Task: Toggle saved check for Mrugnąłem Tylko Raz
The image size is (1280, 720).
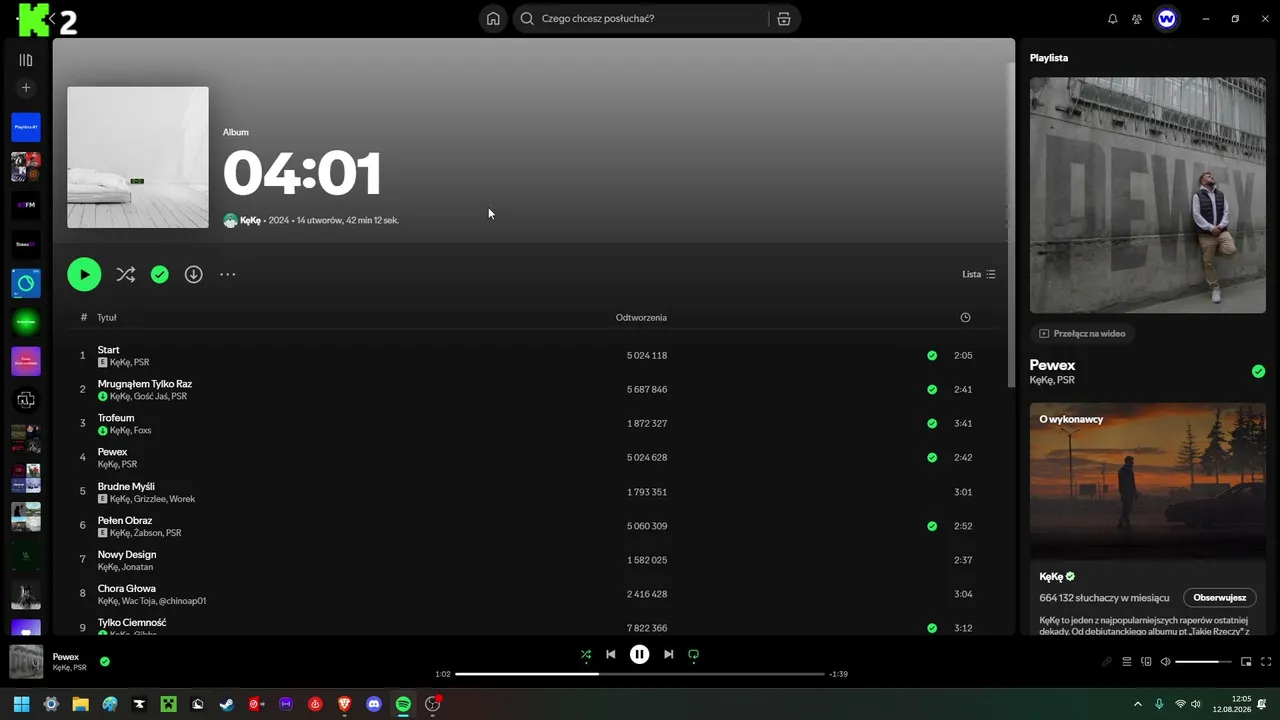Action: click(x=932, y=389)
